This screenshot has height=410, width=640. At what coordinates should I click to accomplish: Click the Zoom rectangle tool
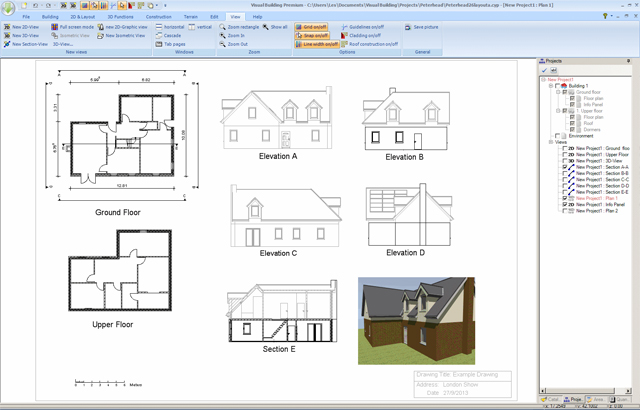click(240, 27)
